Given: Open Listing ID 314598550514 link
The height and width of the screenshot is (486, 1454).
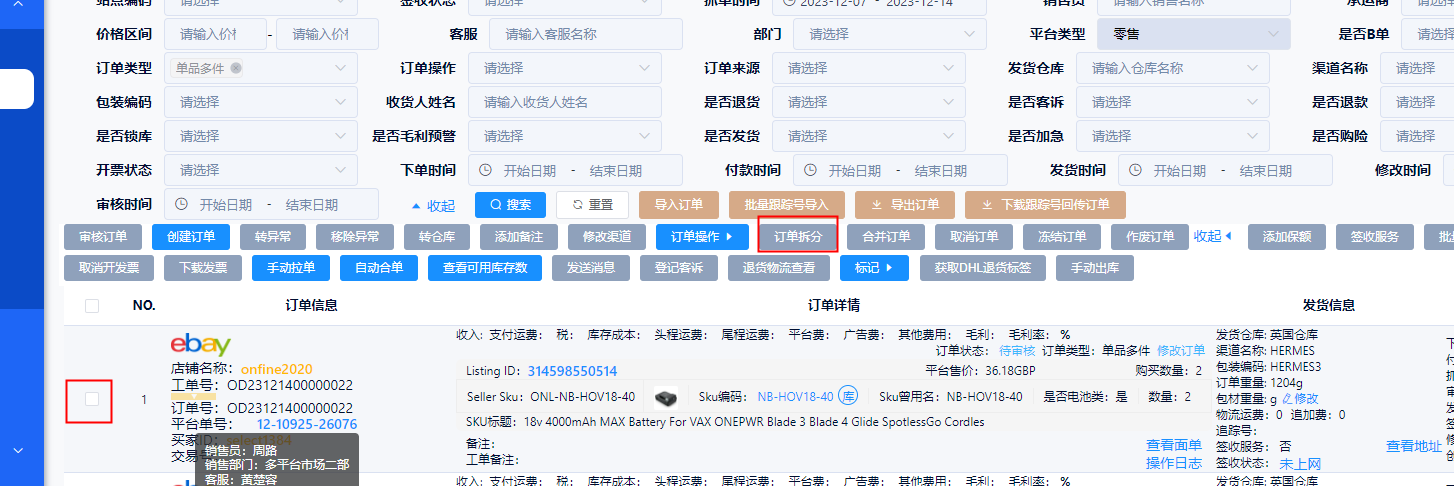Looking at the screenshot, I should pos(572,371).
